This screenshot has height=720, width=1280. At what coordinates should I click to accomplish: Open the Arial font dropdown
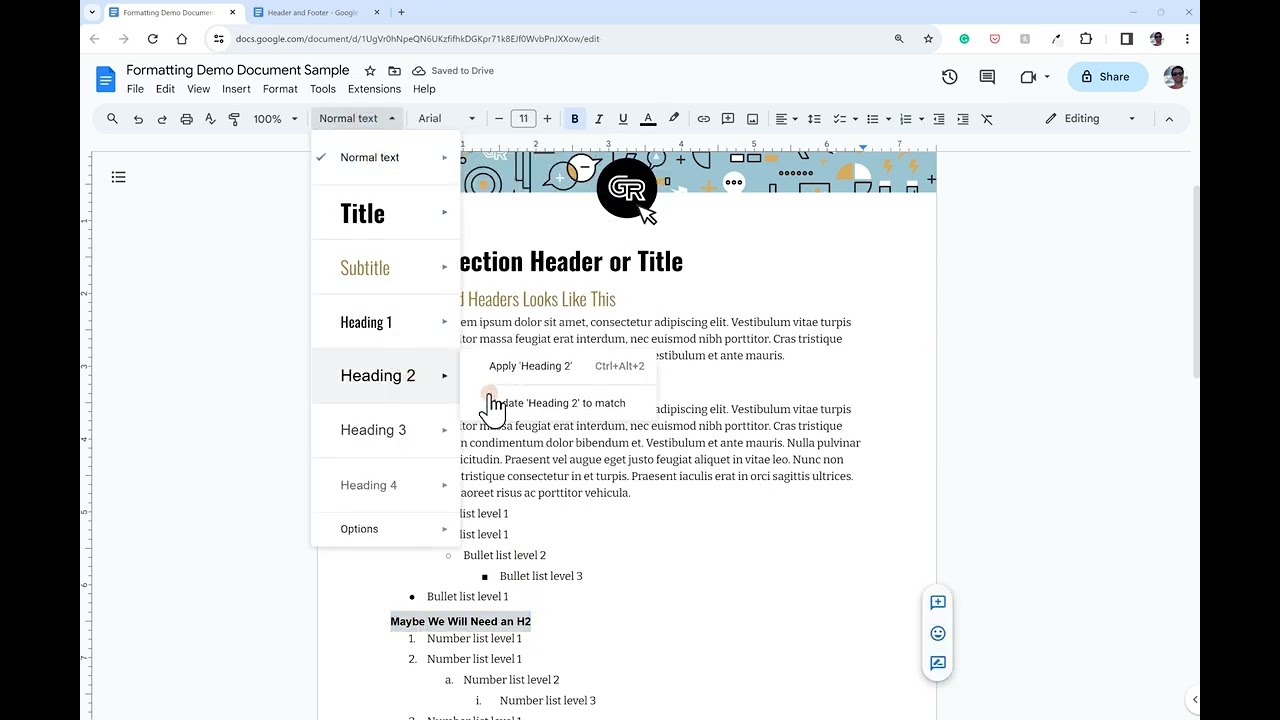click(446, 119)
